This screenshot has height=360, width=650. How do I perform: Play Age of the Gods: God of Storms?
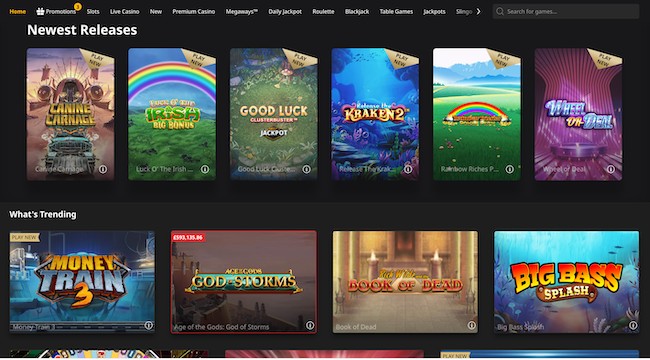coord(244,282)
